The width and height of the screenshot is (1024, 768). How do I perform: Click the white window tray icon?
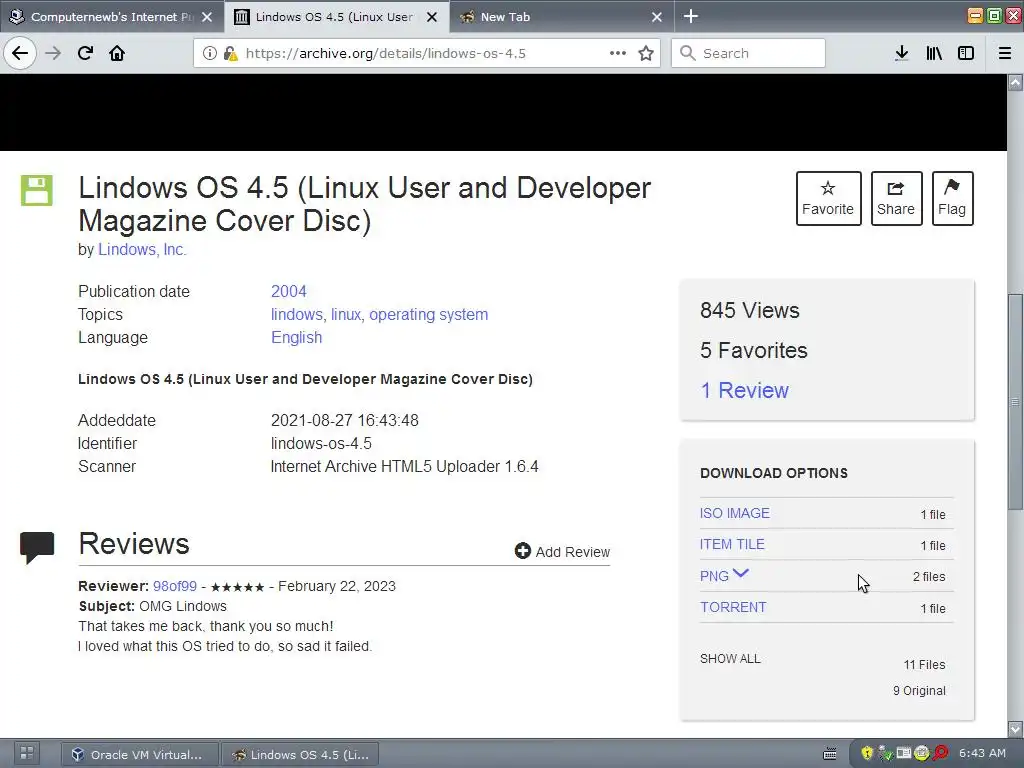pyautogui.click(x=903, y=753)
